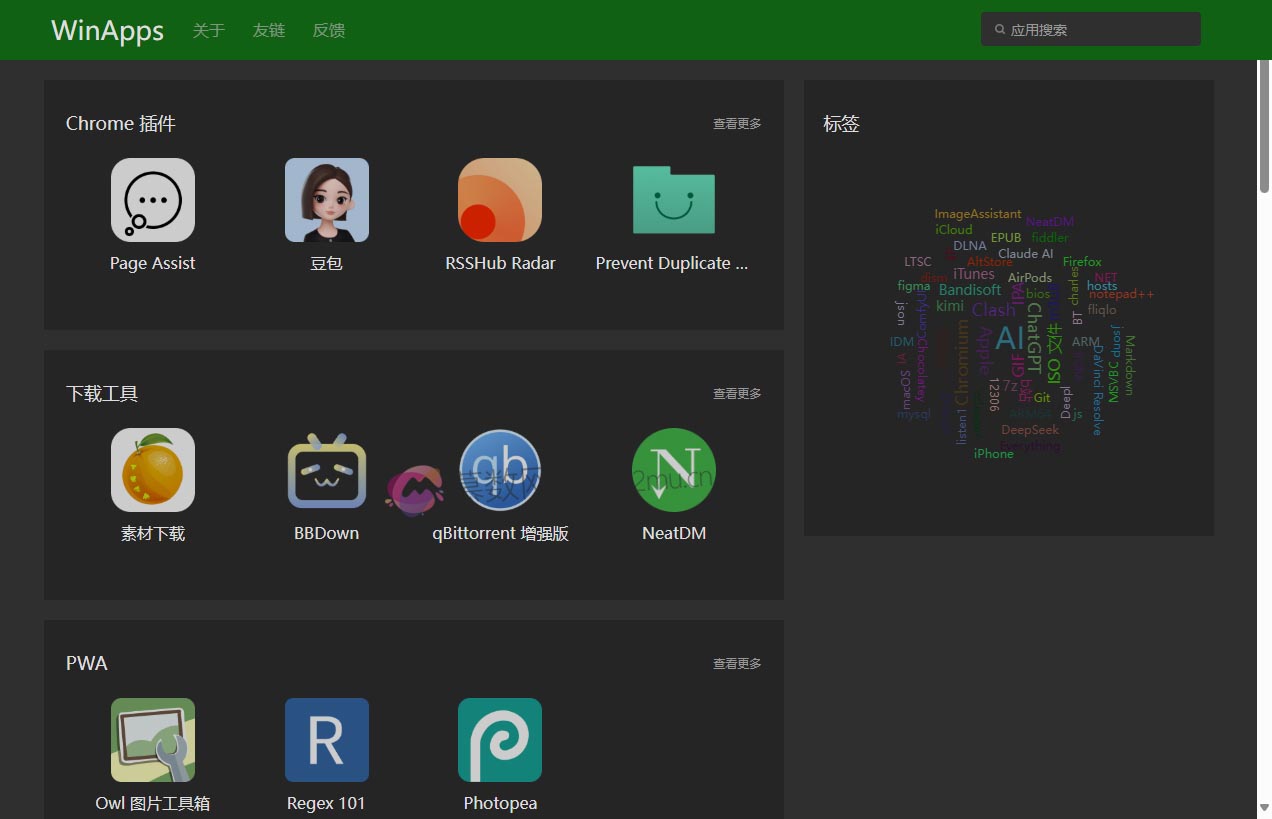Viewport: 1272px width, 819px height.
Task: Click the ChatGPT tag in tag cloud
Action: click(x=1034, y=338)
